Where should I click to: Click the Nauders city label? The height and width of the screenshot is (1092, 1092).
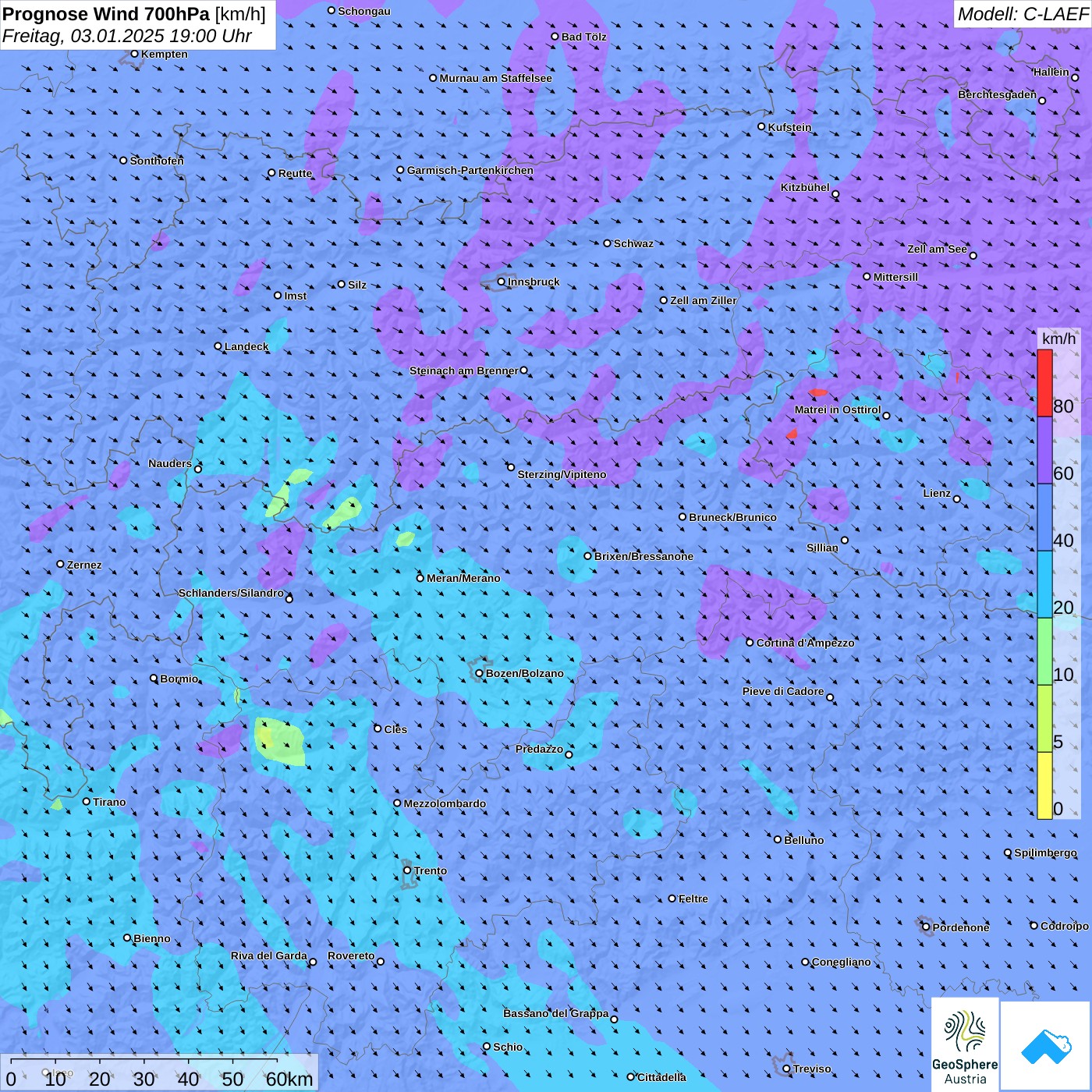pos(170,463)
